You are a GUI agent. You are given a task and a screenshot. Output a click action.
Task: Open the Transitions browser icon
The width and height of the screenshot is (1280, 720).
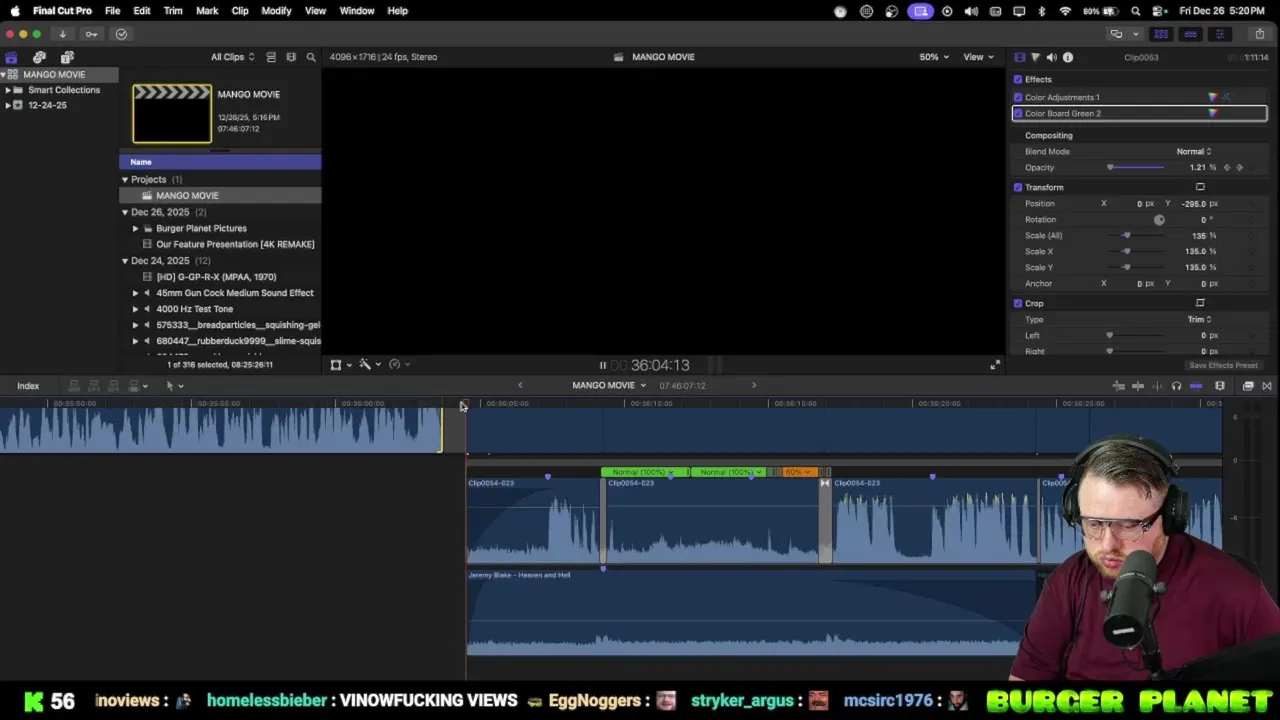[1267, 386]
